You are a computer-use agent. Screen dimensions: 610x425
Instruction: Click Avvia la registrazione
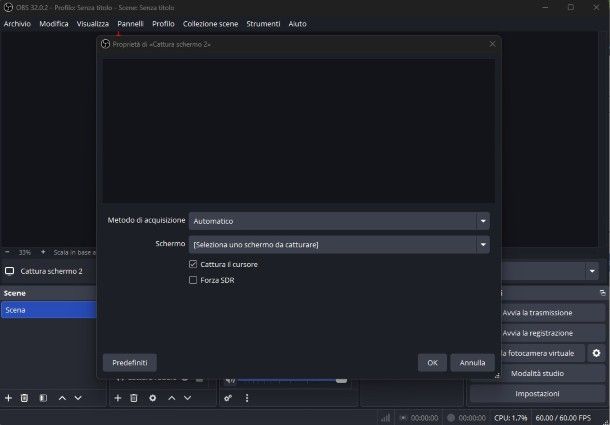[x=552, y=333]
